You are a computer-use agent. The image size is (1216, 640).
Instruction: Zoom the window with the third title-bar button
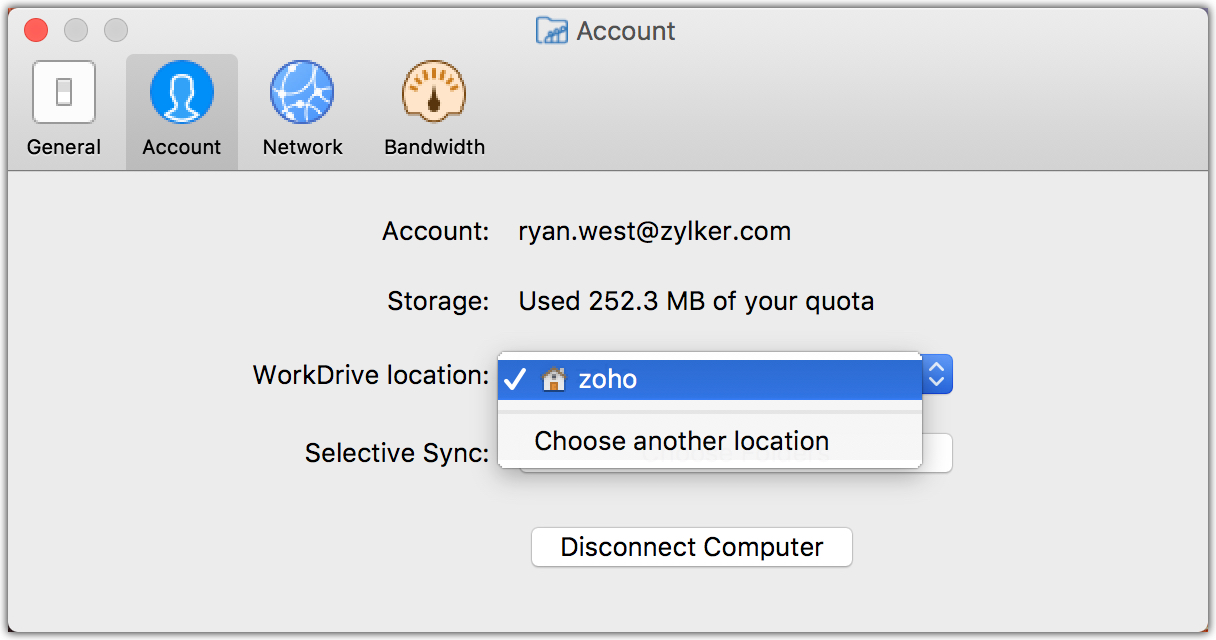[x=116, y=30]
